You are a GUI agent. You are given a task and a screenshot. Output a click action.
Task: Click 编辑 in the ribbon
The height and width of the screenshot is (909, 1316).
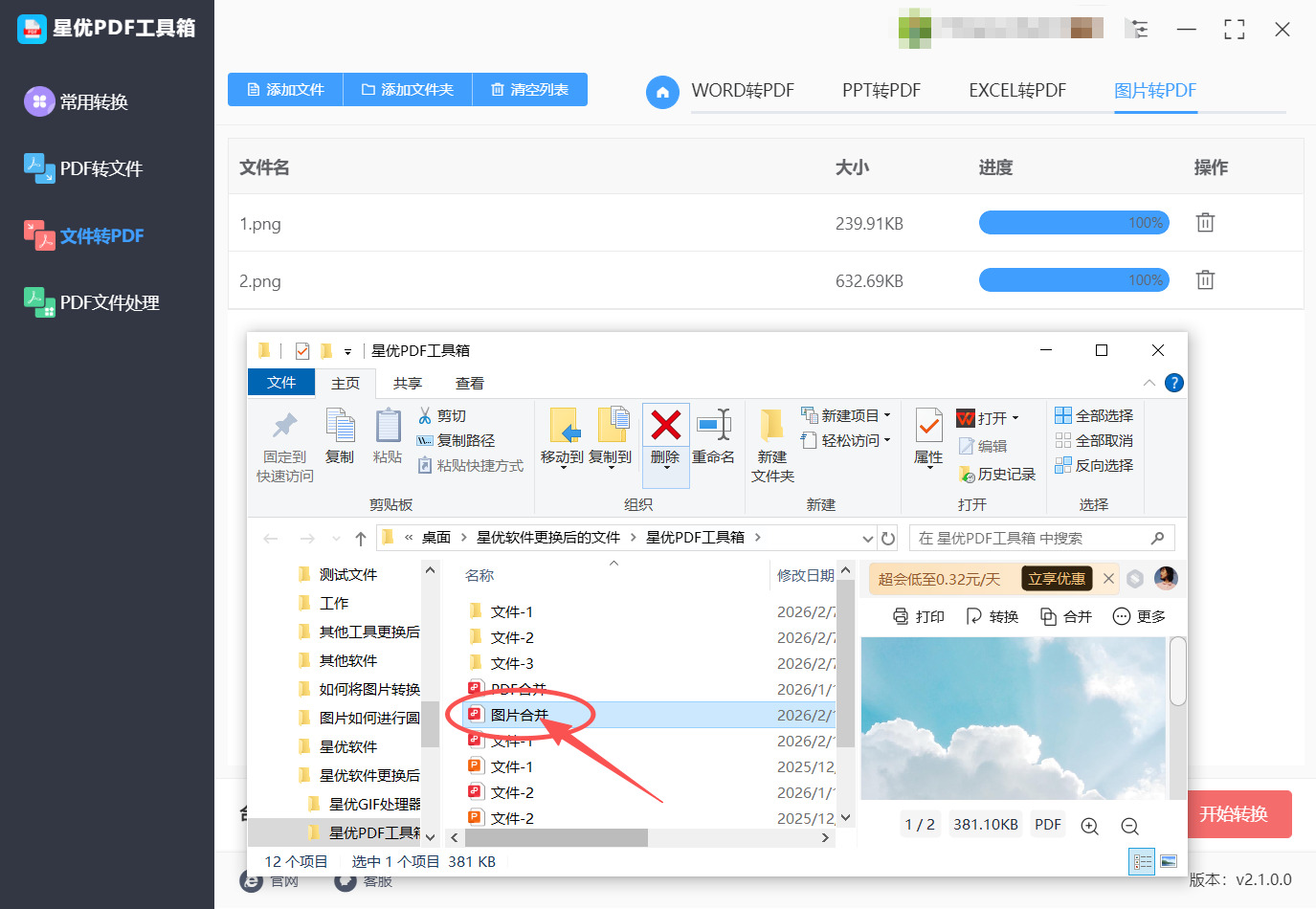(x=983, y=447)
